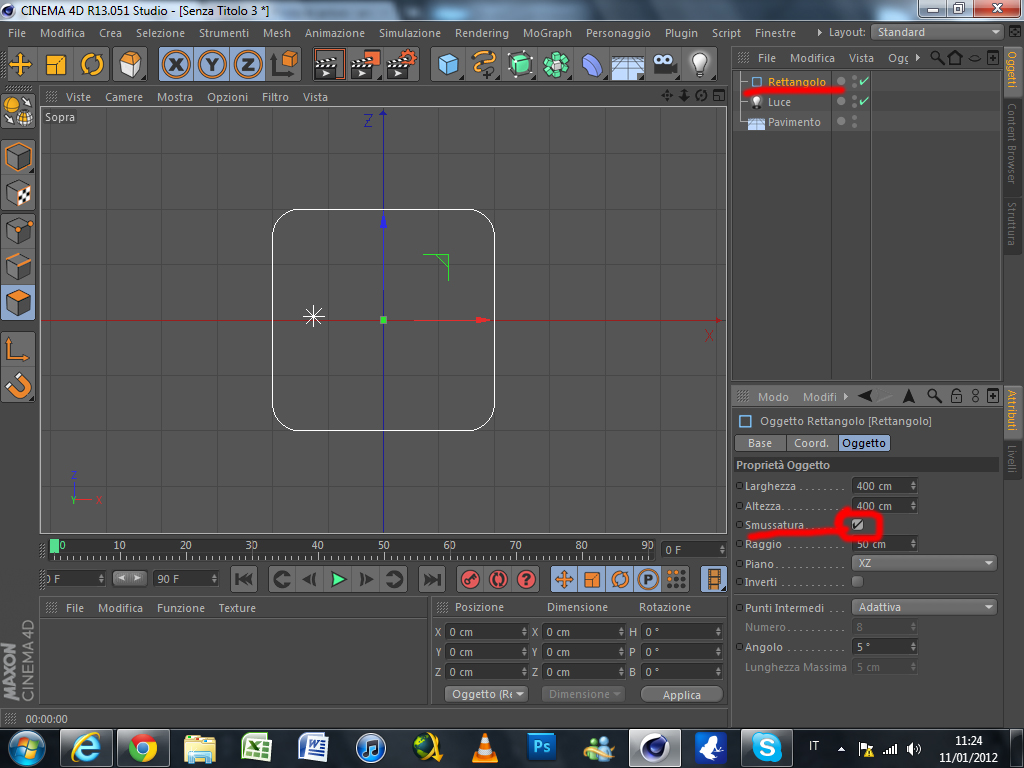Switch to the Coord. tab
Image resolution: width=1024 pixels, height=768 pixels.
[x=811, y=443]
